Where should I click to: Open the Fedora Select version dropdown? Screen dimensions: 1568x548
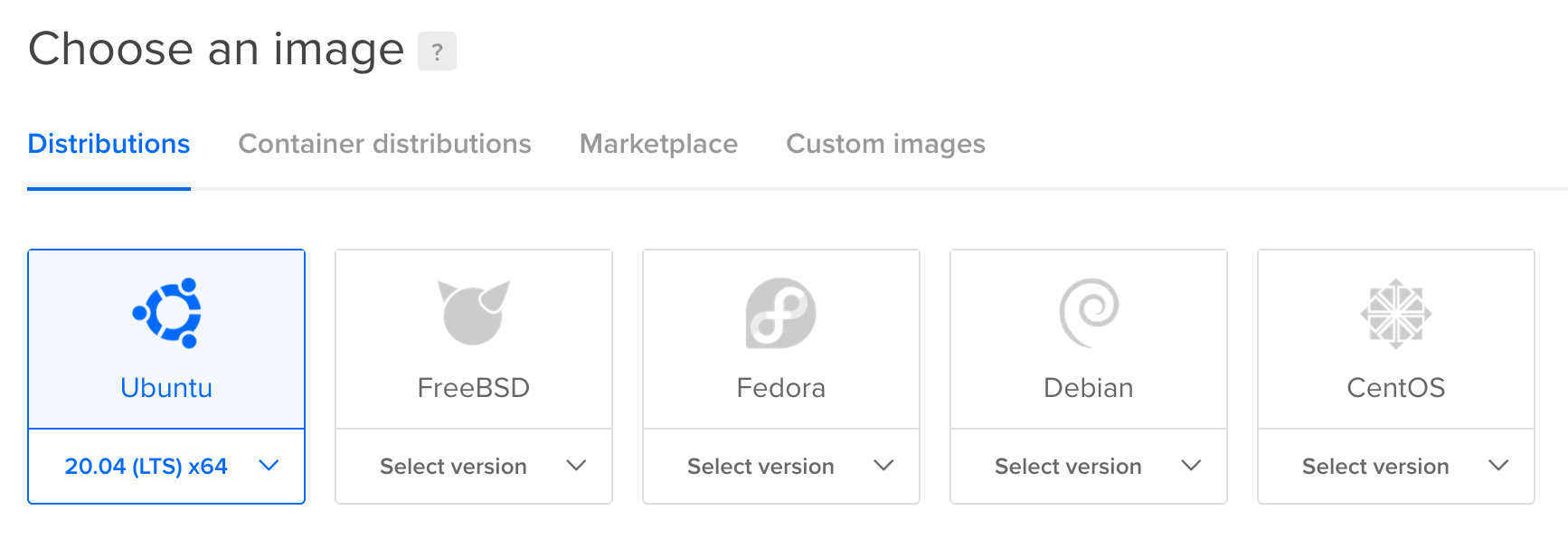coord(781,467)
